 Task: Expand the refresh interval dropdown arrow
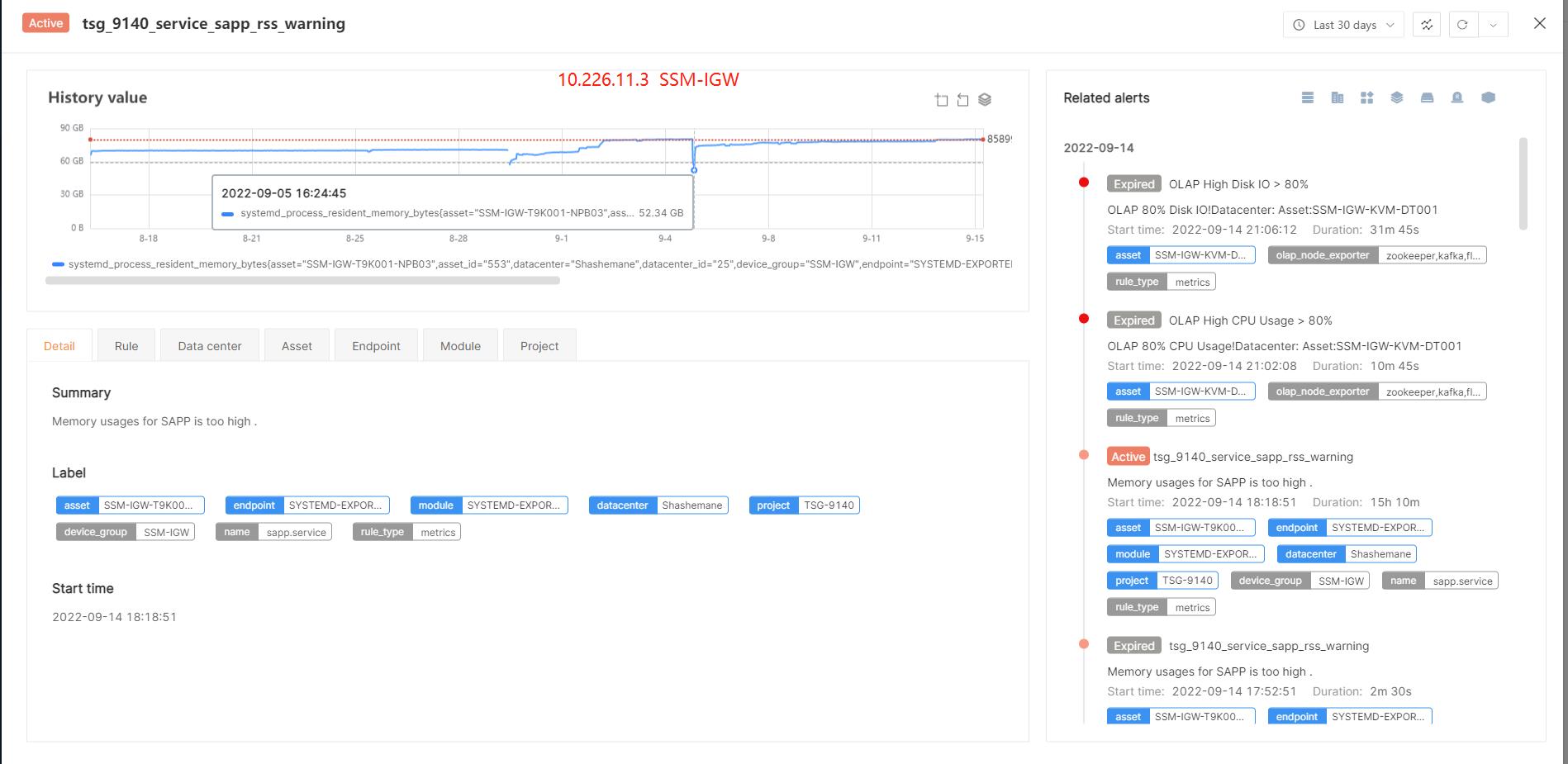tap(1493, 25)
